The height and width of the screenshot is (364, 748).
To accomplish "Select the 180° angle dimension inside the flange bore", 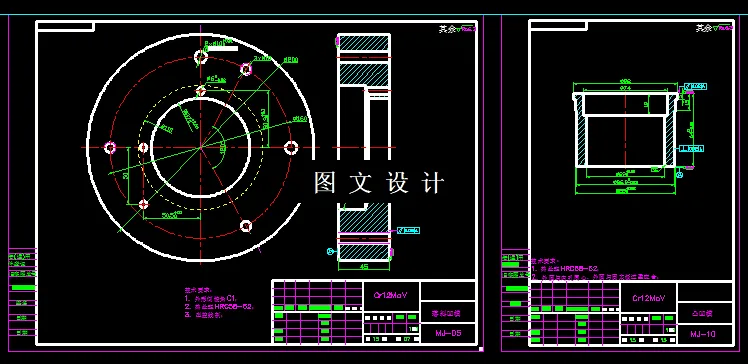I will coord(222,147).
